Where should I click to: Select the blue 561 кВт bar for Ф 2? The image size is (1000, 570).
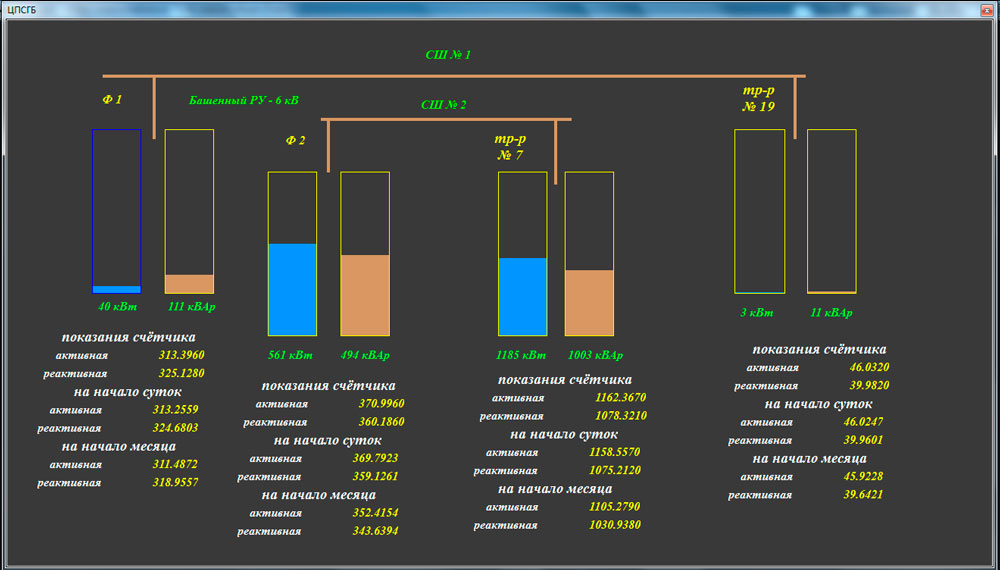292,254
